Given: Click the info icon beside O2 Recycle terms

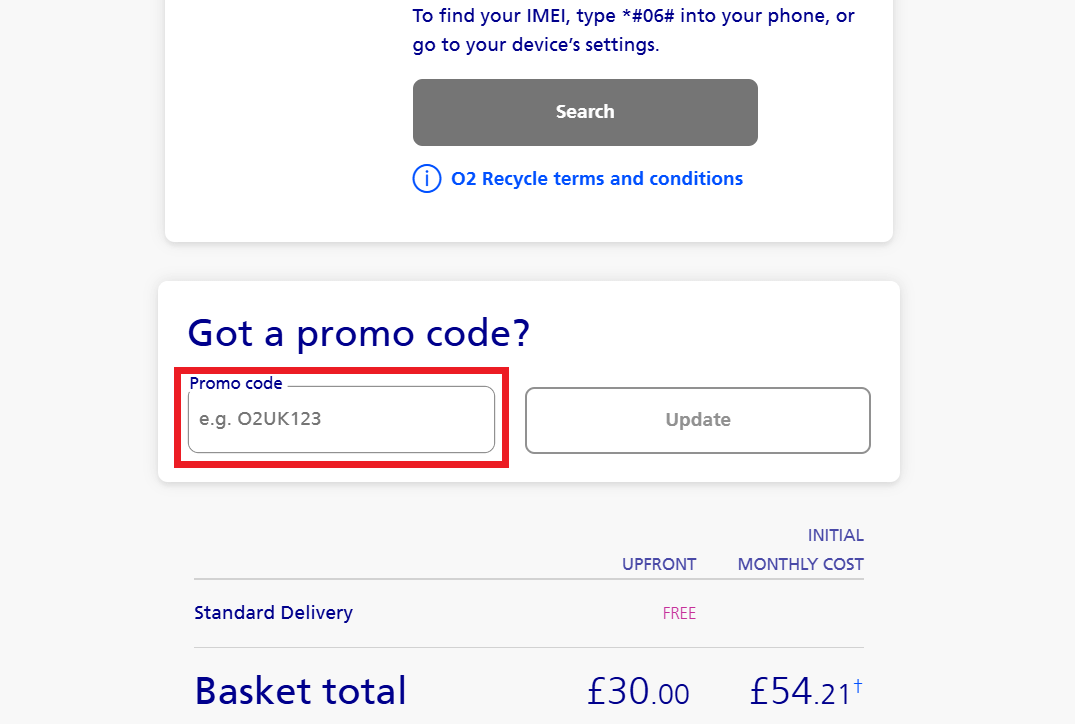Looking at the screenshot, I should [427, 178].
